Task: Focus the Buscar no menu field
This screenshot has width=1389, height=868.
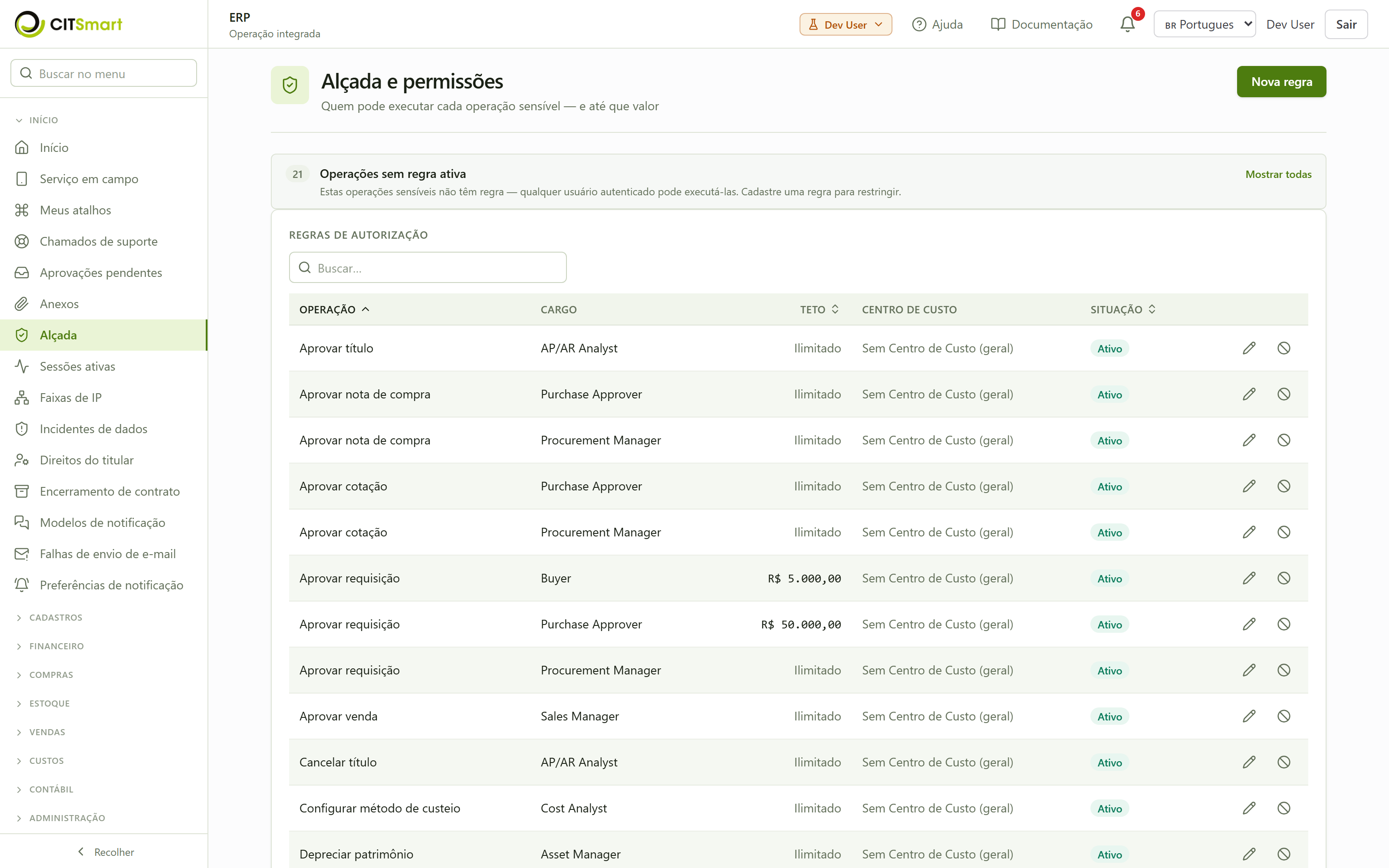Action: (103, 73)
